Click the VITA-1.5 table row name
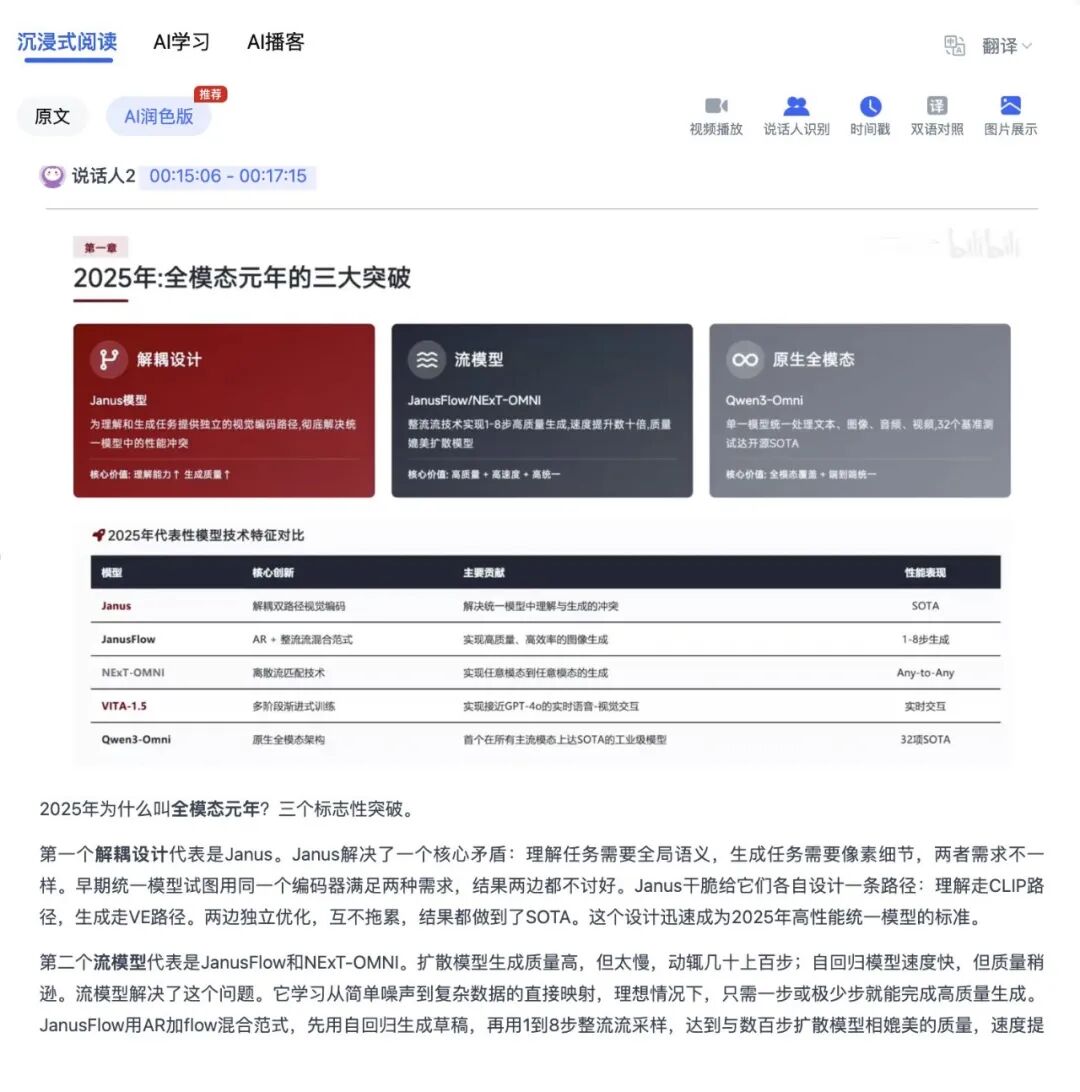The width and height of the screenshot is (1080, 1092). pyautogui.click(x=124, y=706)
